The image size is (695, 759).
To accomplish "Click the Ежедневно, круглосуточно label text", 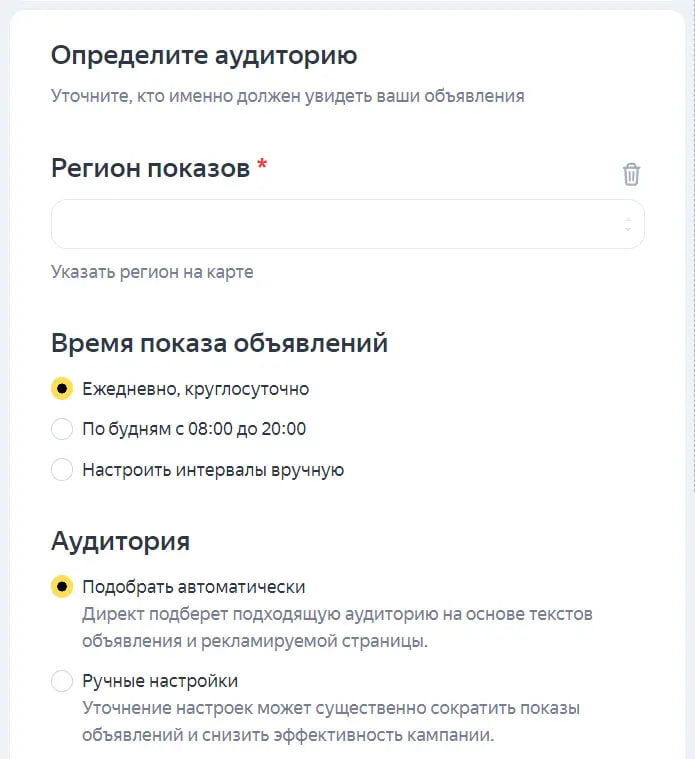I will (x=195, y=389).
